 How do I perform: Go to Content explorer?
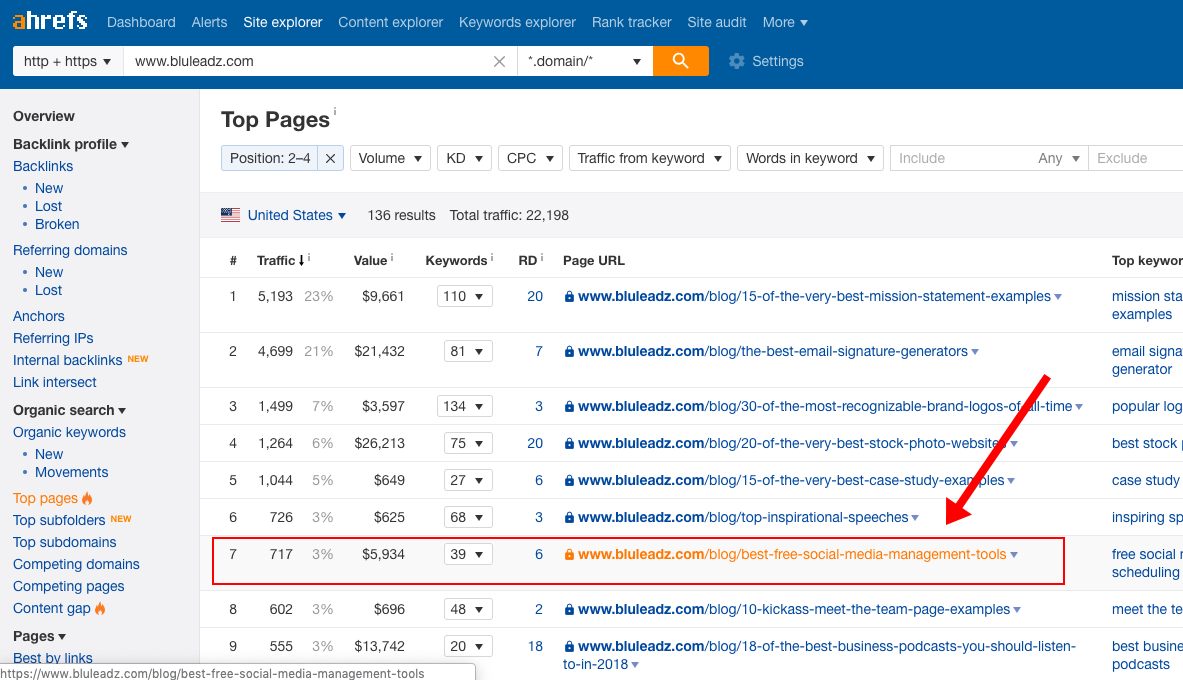click(x=390, y=23)
